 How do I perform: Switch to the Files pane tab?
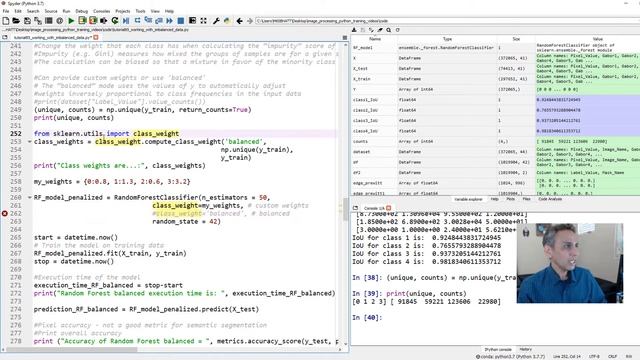coord(526,199)
